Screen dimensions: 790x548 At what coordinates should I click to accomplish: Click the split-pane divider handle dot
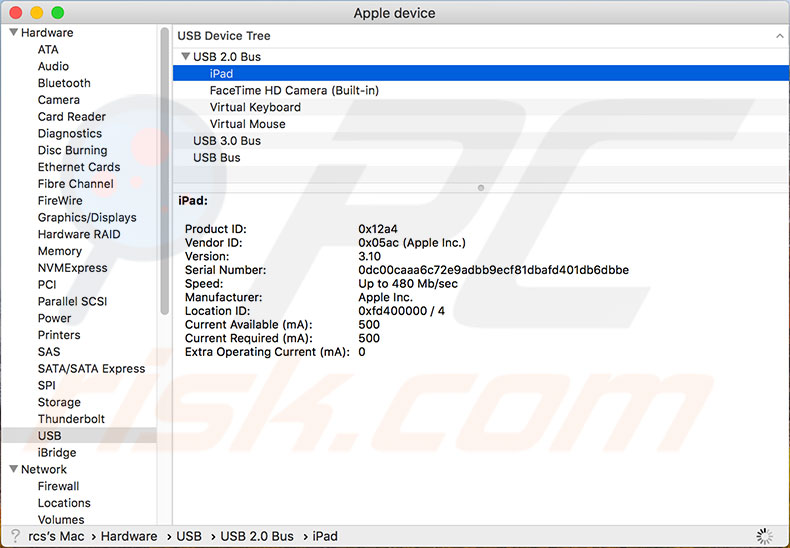[481, 188]
